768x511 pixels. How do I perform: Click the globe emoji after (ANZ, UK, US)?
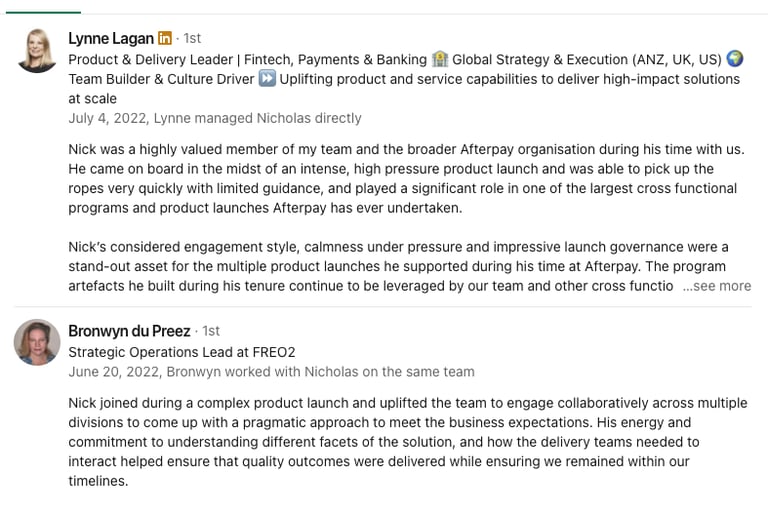[734, 59]
